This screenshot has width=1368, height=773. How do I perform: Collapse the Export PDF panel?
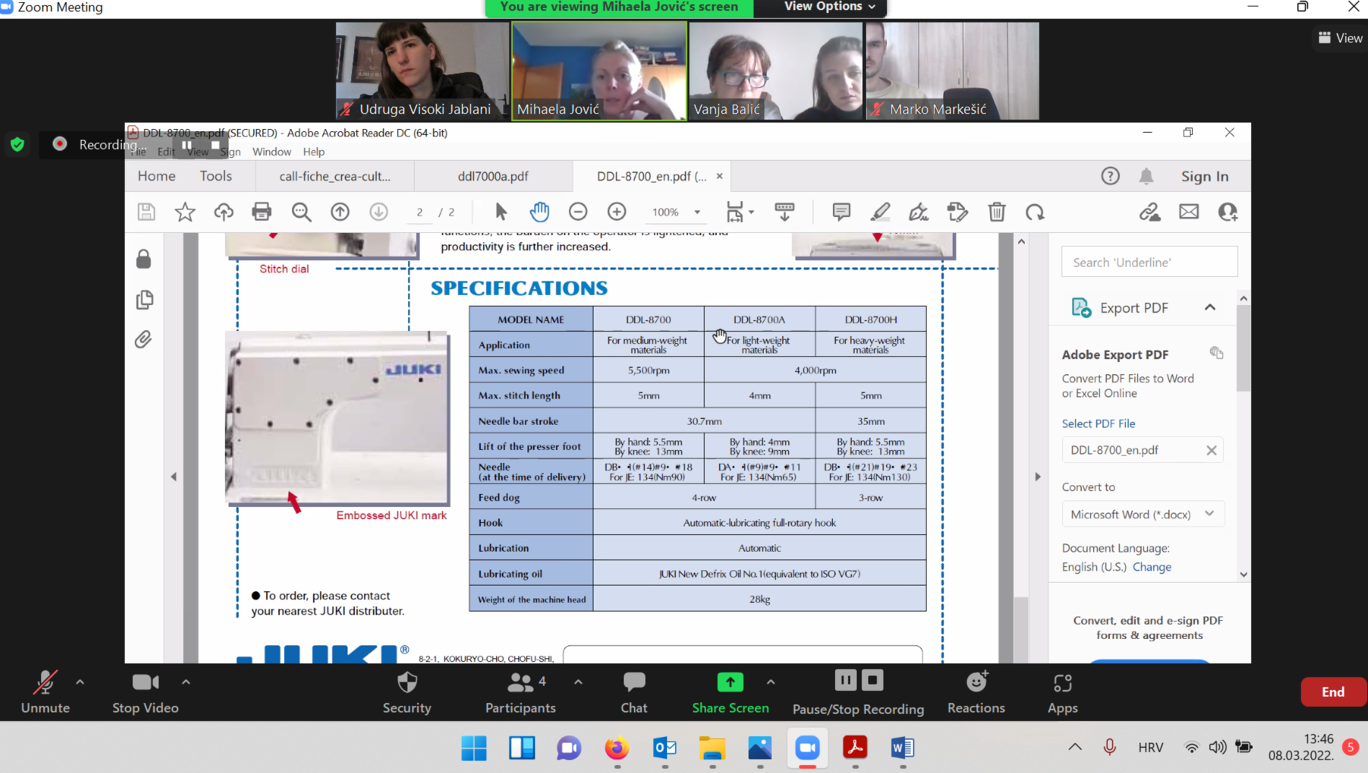pos(1210,308)
